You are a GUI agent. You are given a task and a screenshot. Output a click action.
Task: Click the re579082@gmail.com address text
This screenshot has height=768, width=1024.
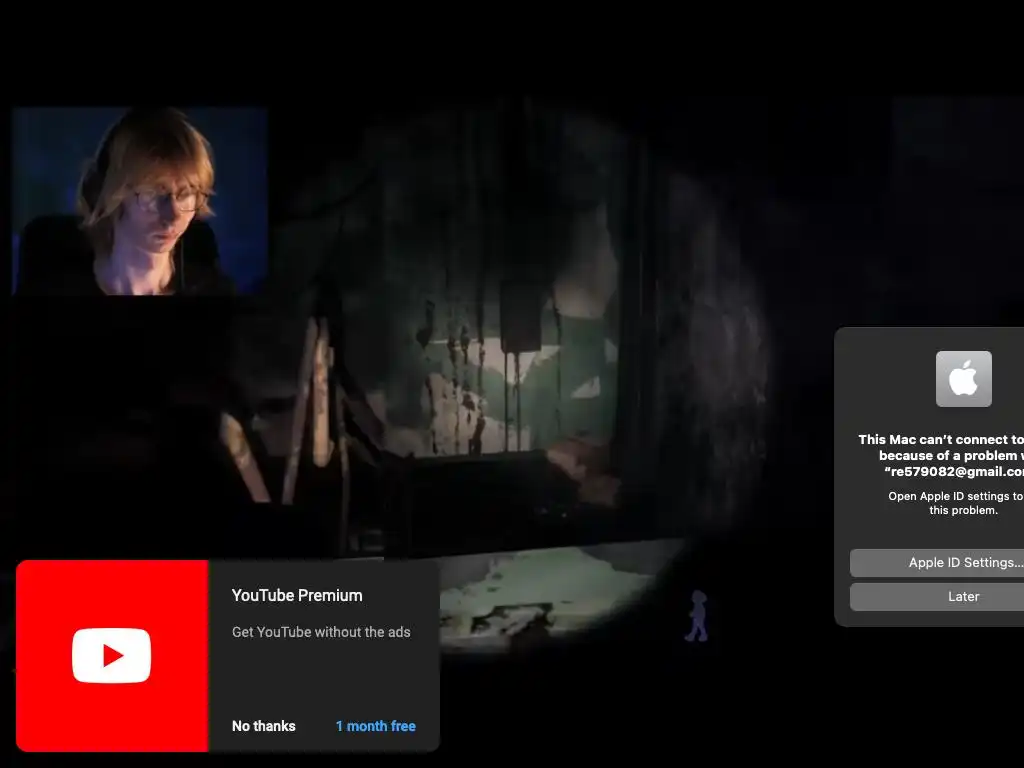click(953, 471)
